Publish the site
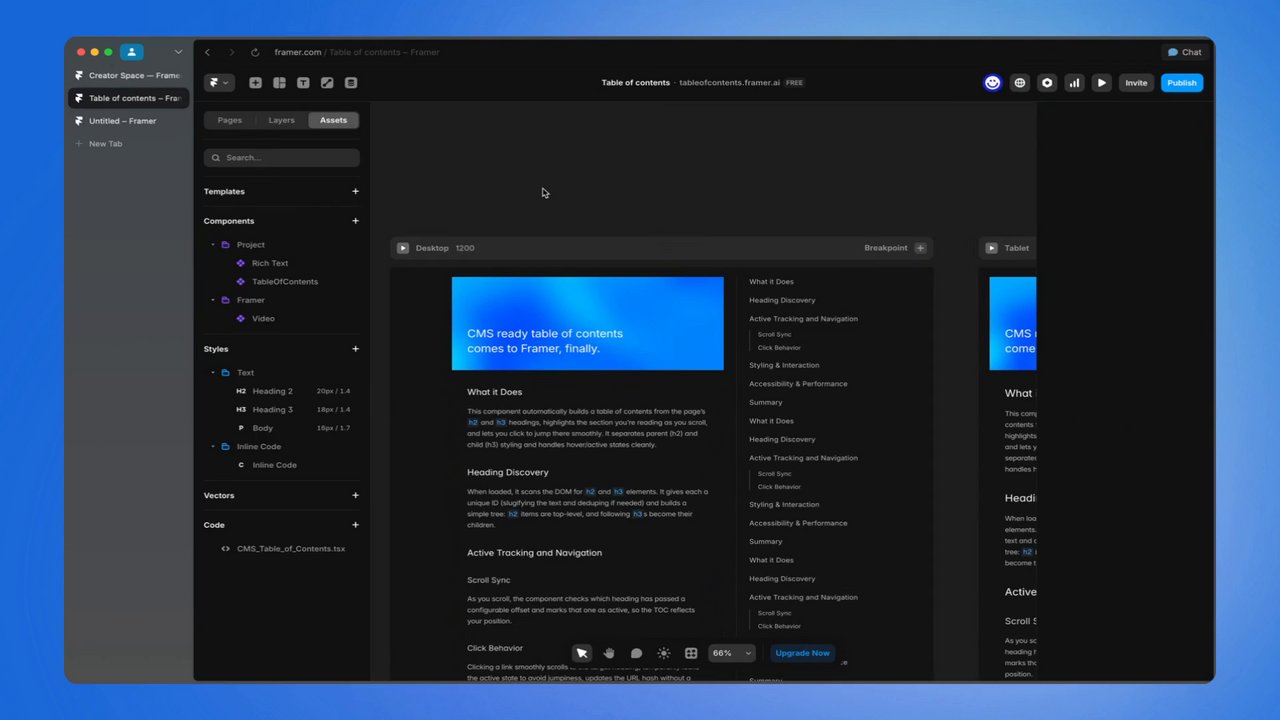This screenshot has height=720, width=1280. tap(1181, 83)
